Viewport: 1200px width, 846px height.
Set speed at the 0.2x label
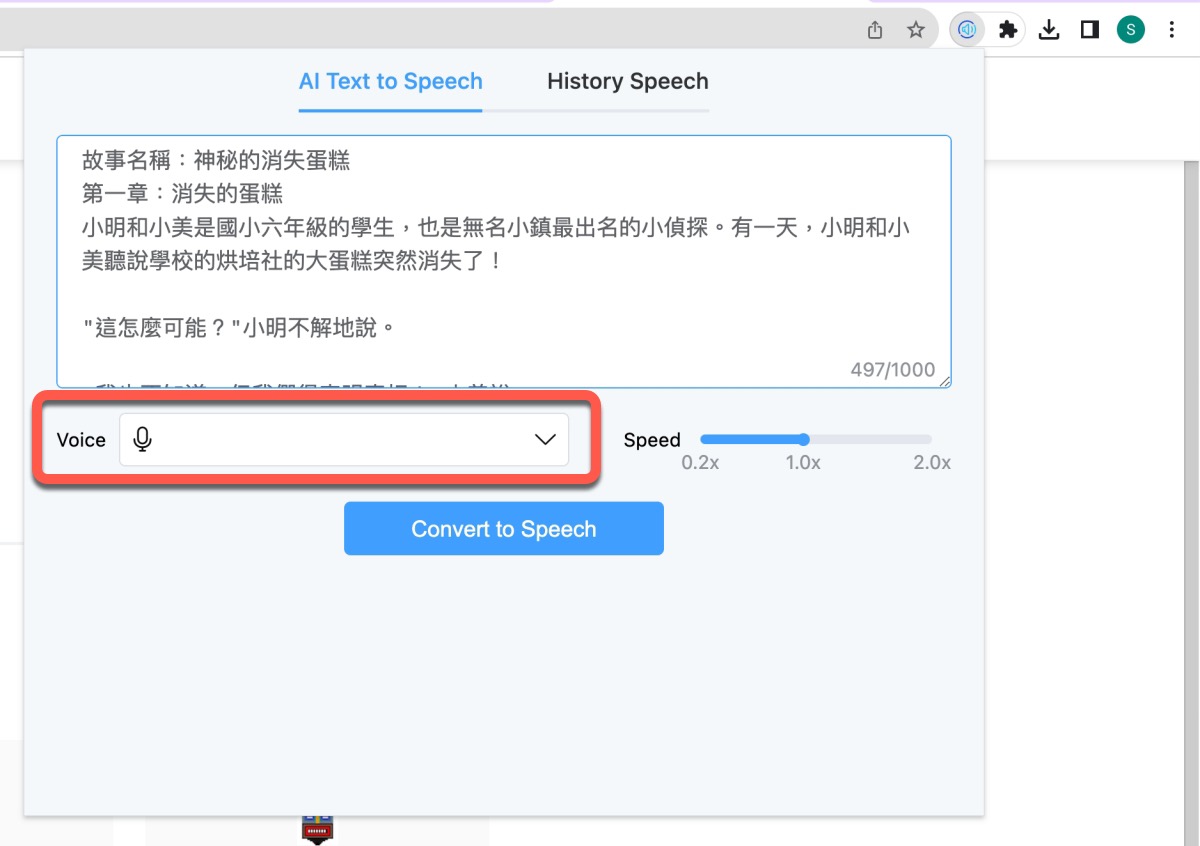700,463
